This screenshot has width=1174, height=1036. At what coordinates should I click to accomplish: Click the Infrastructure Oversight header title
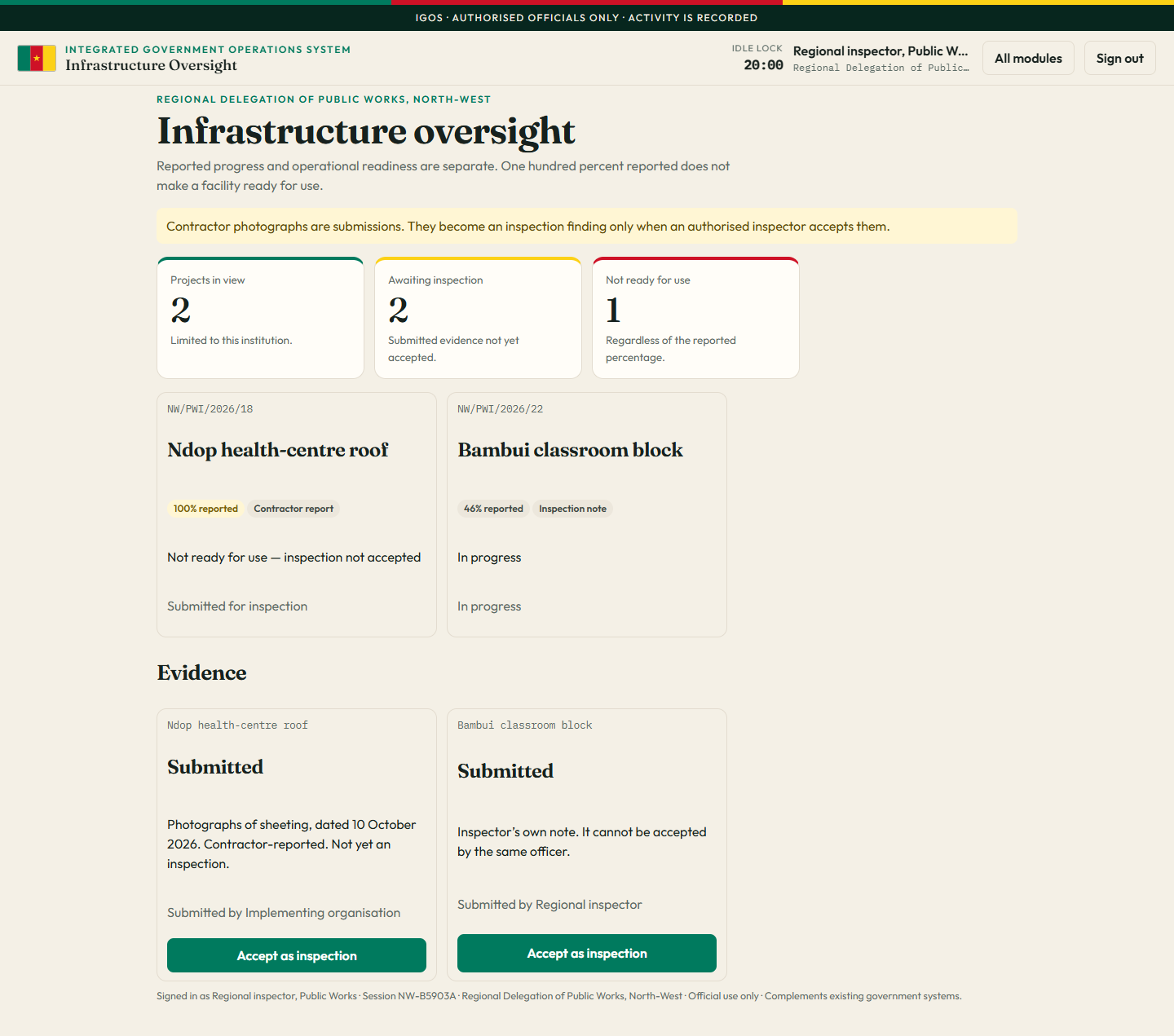point(152,65)
